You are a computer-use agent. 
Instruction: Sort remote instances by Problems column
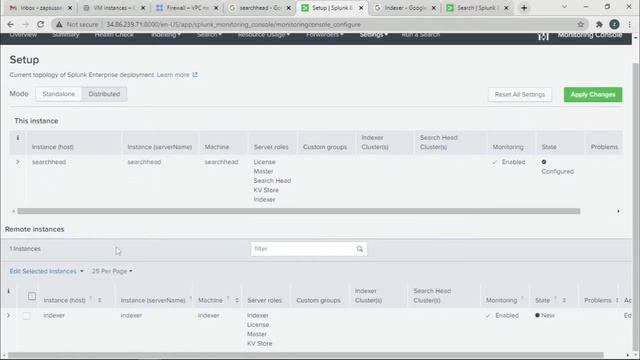617,300
